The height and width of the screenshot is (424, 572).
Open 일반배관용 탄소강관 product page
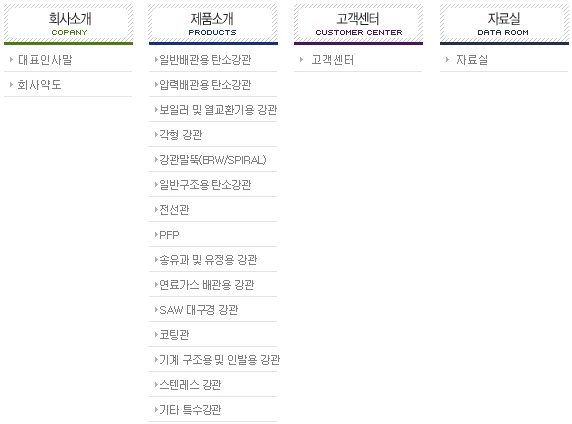[x=205, y=59]
